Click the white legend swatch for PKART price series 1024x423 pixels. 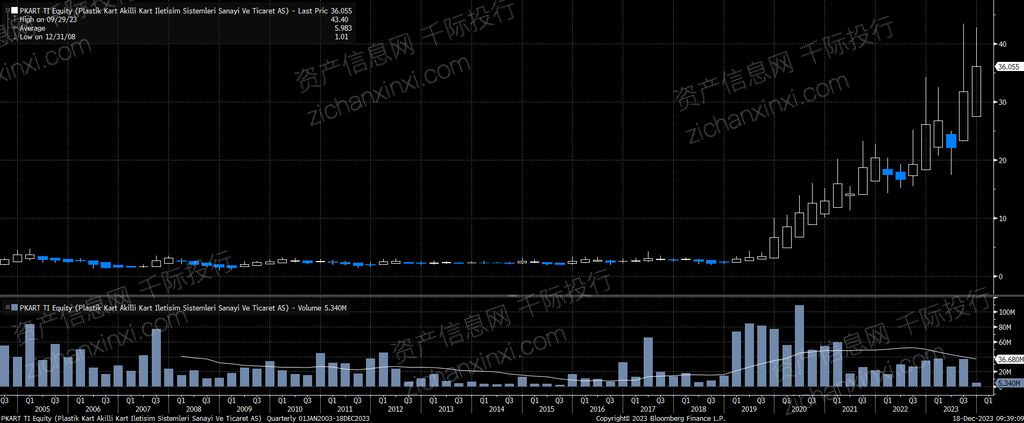point(14,10)
